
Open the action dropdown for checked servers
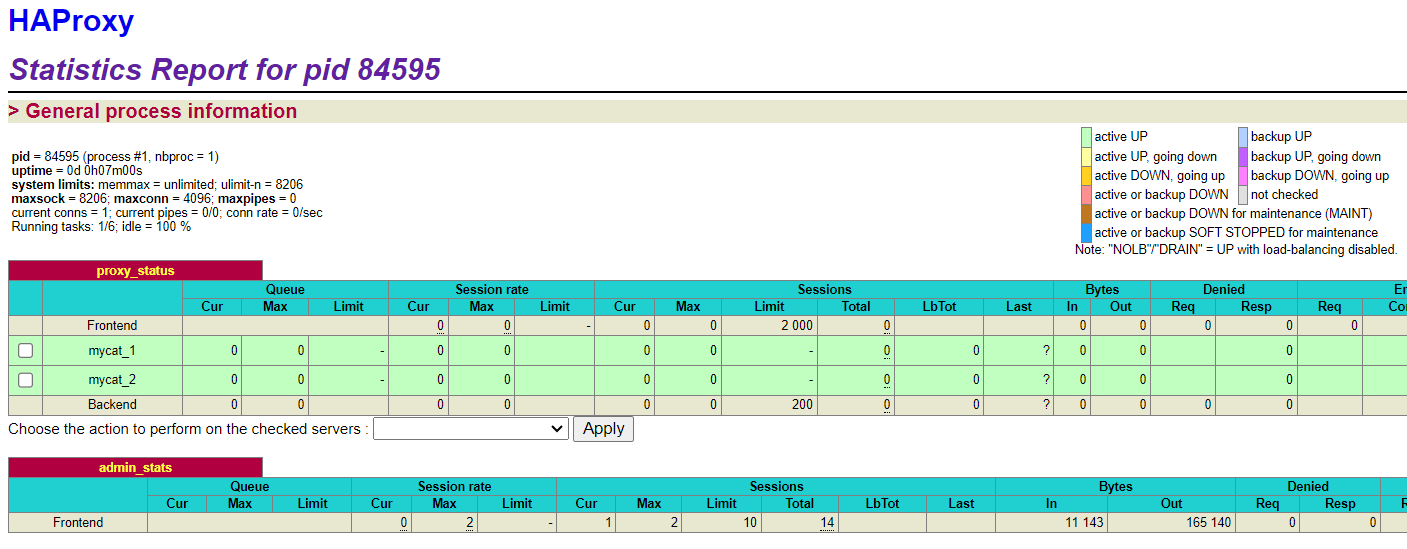(471, 428)
